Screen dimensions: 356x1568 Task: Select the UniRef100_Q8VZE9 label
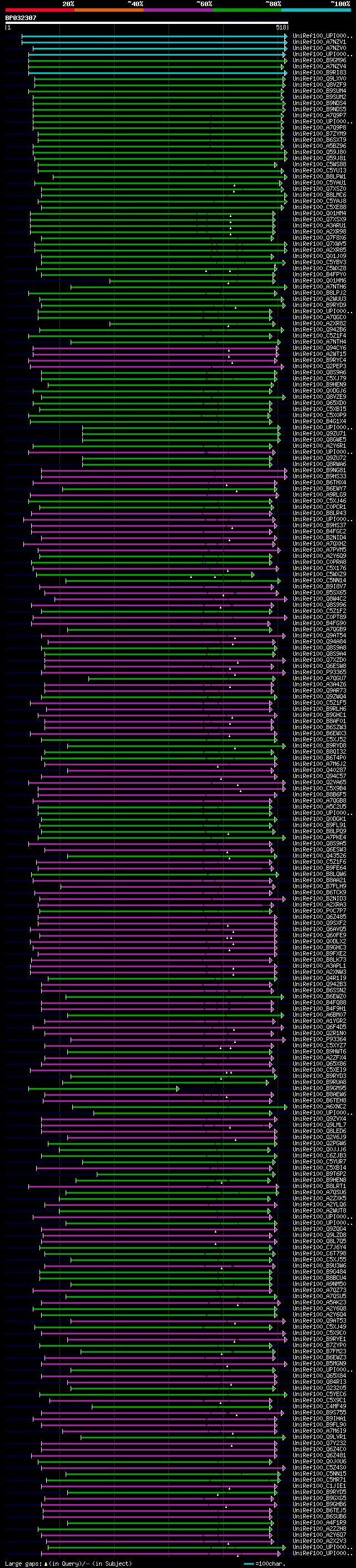319,397
